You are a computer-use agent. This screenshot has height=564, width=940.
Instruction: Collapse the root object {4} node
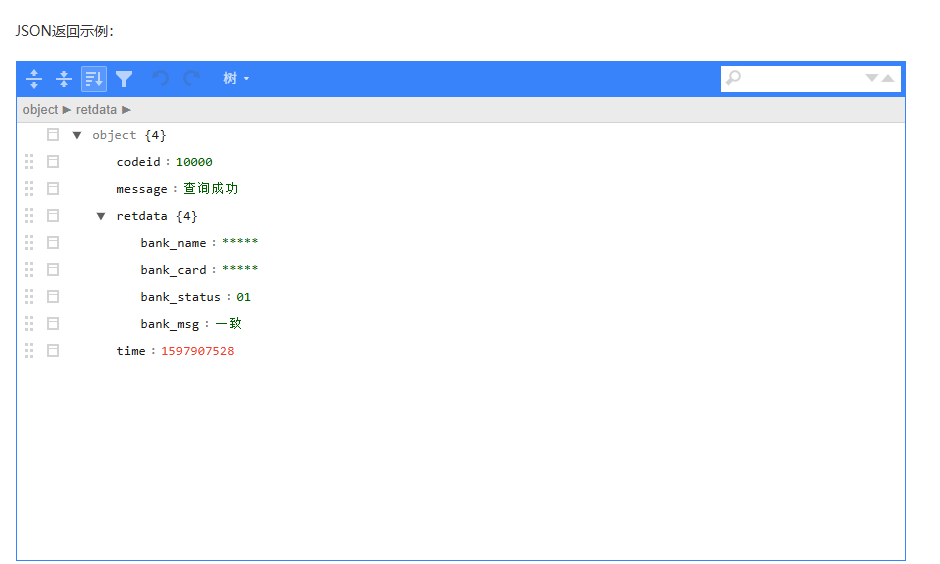pos(77,135)
